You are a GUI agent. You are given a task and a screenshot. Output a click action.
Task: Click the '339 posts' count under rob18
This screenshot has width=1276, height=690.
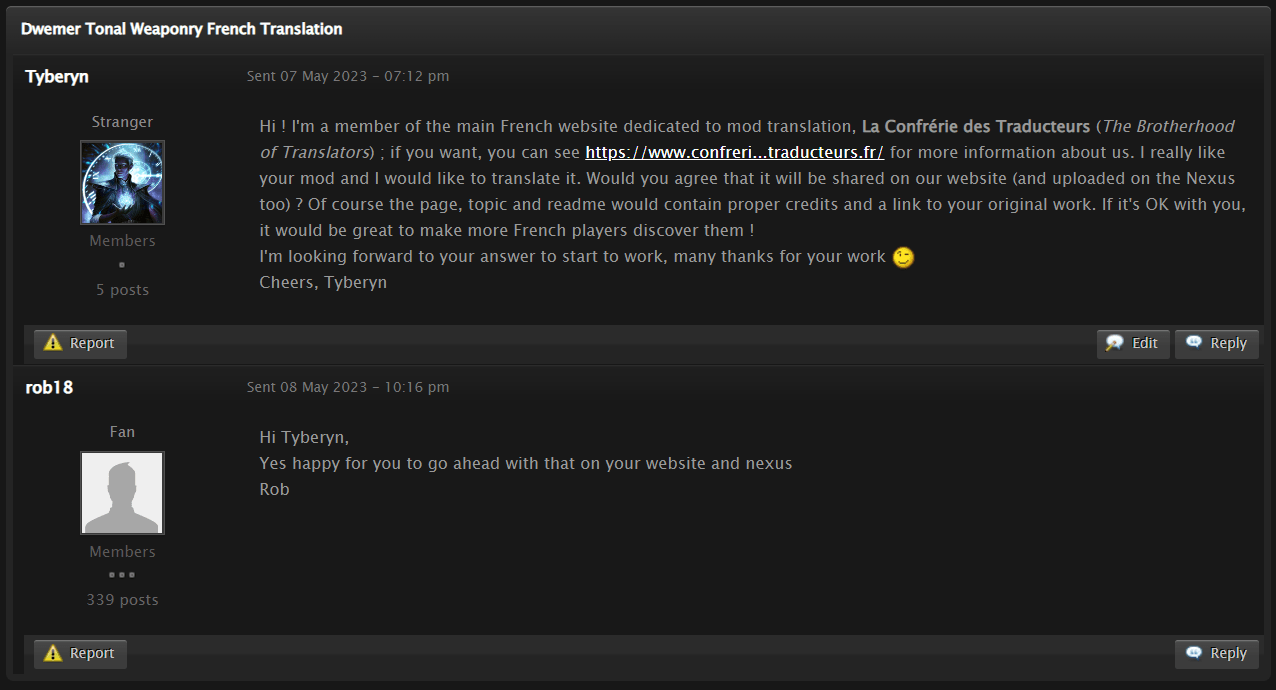pos(122,600)
